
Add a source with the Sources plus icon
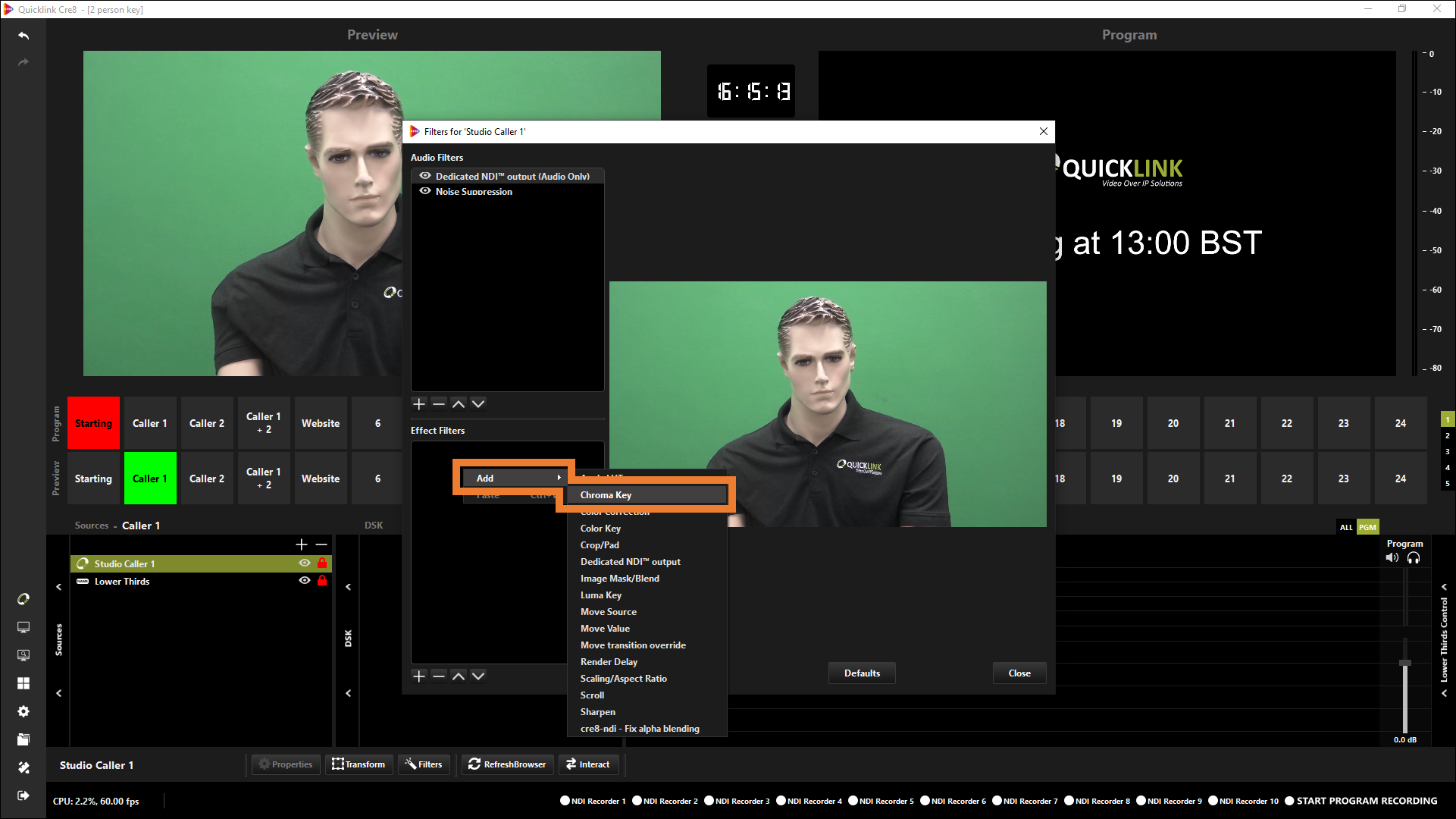(302, 544)
